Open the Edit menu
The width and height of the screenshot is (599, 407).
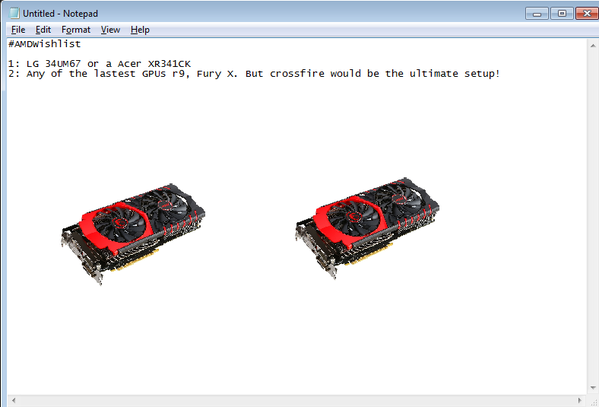(x=43, y=30)
